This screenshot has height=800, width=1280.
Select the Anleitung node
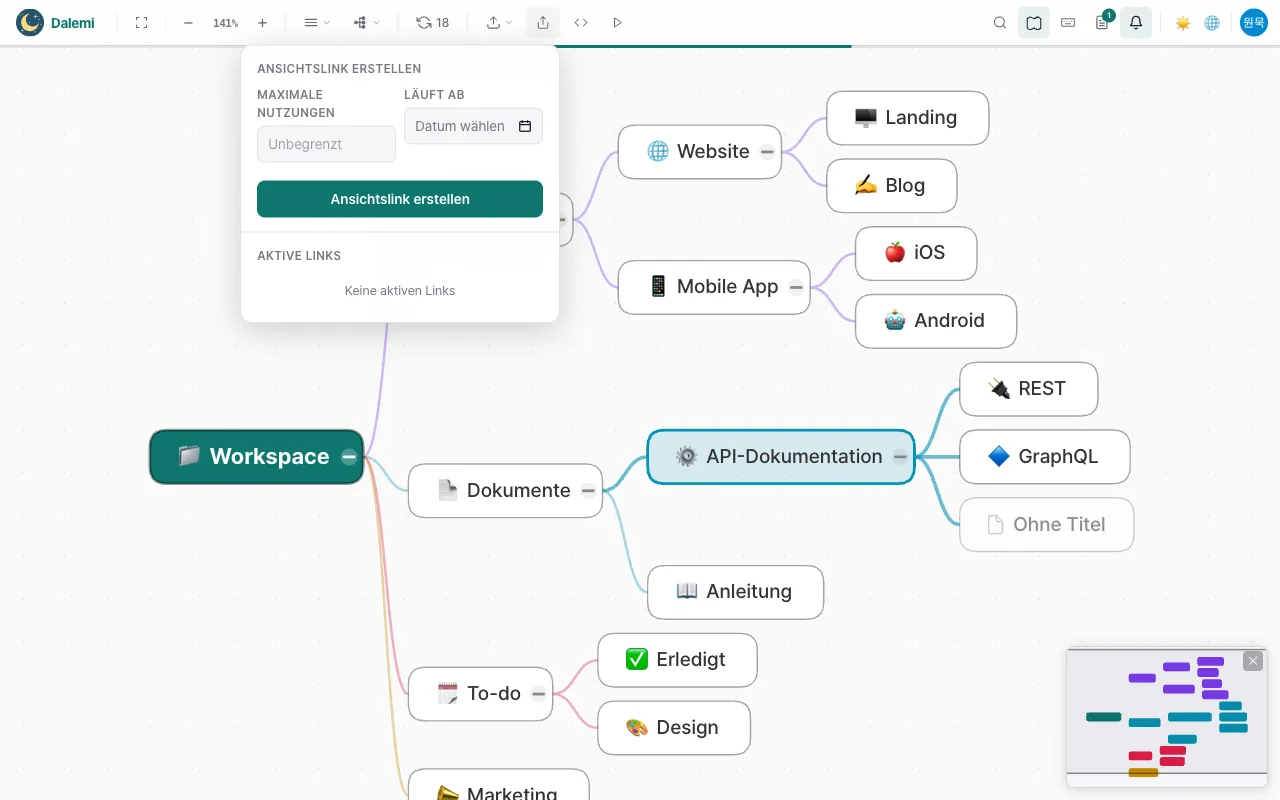tap(736, 592)
